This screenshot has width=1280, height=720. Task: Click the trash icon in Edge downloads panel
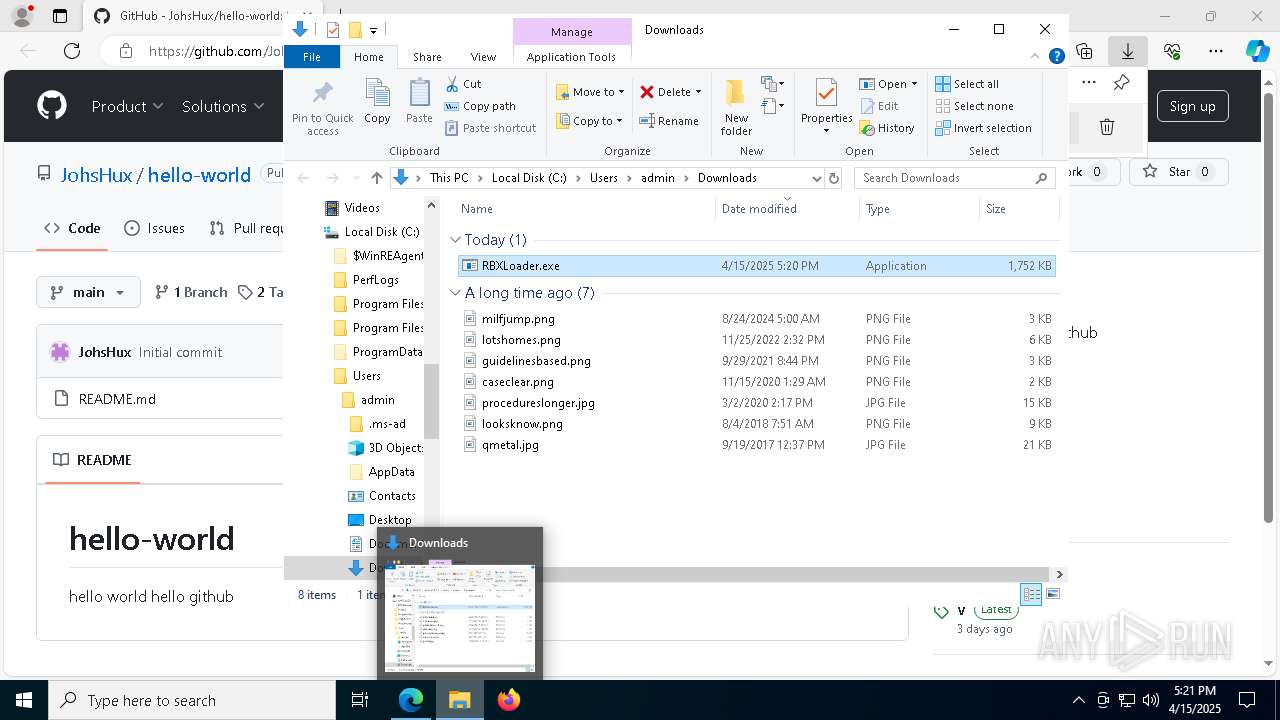coord(1107,127)
